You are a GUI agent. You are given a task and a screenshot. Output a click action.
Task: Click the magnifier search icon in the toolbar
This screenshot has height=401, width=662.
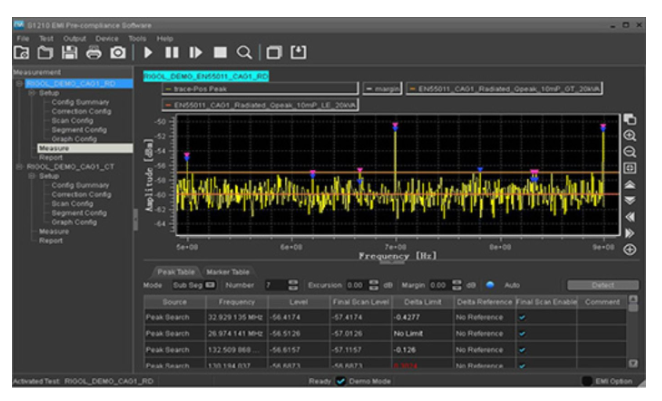coord(244,52)
